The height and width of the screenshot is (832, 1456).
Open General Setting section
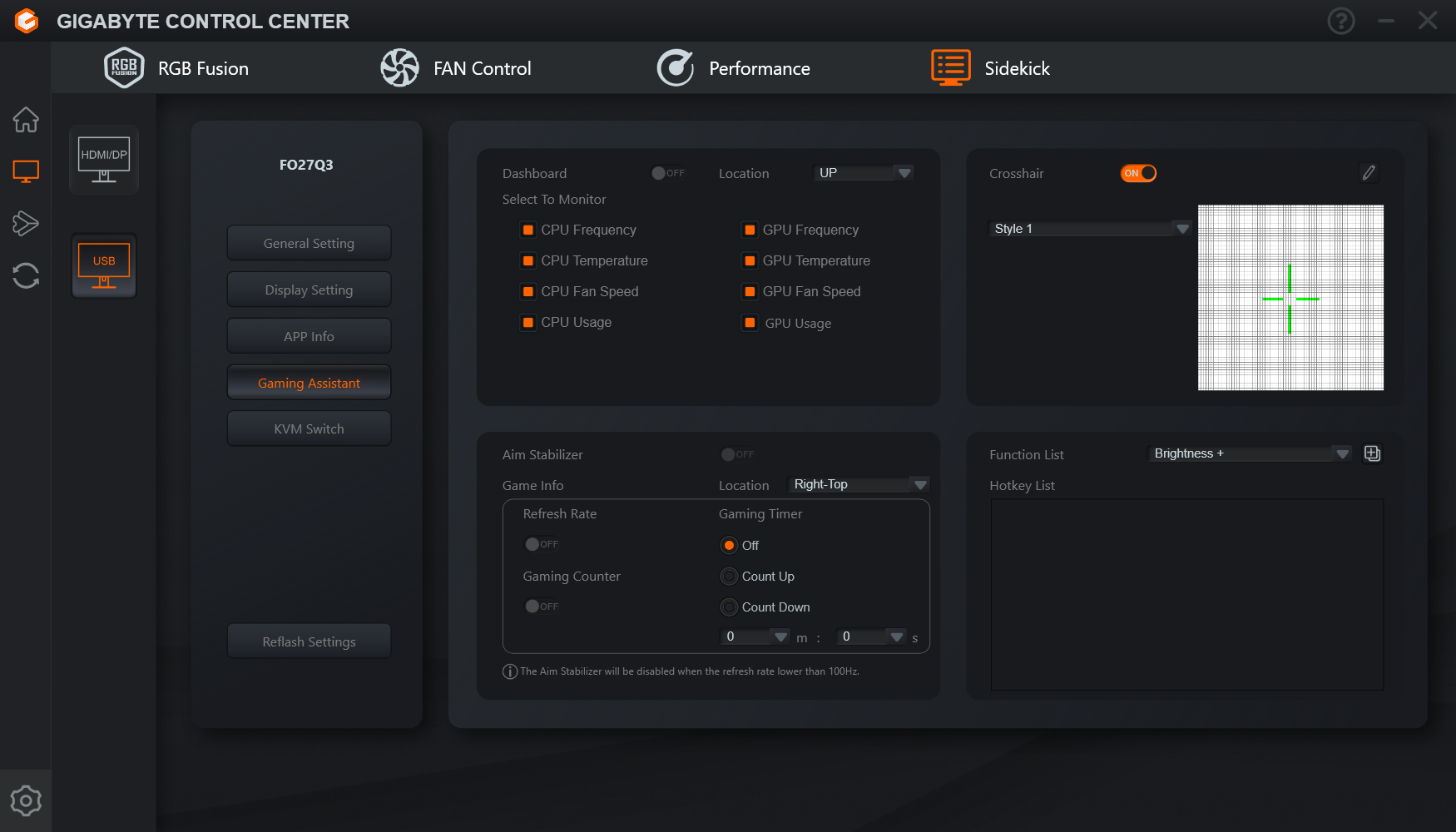309,243
